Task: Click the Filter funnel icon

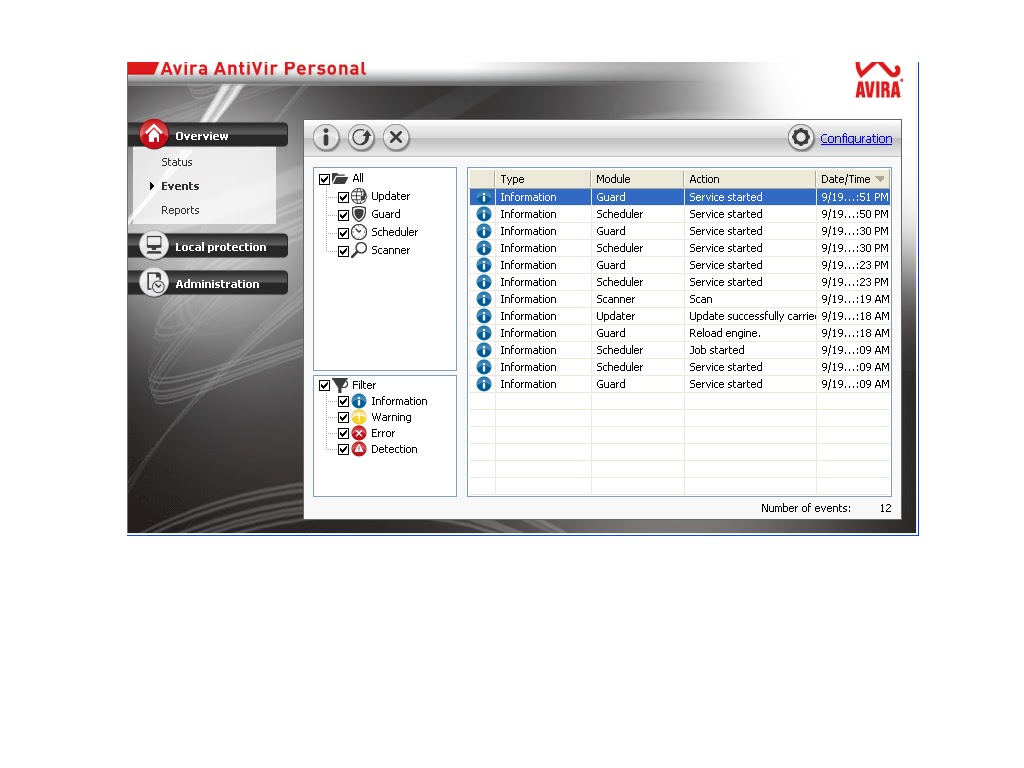Action: (x=340, y=385)
